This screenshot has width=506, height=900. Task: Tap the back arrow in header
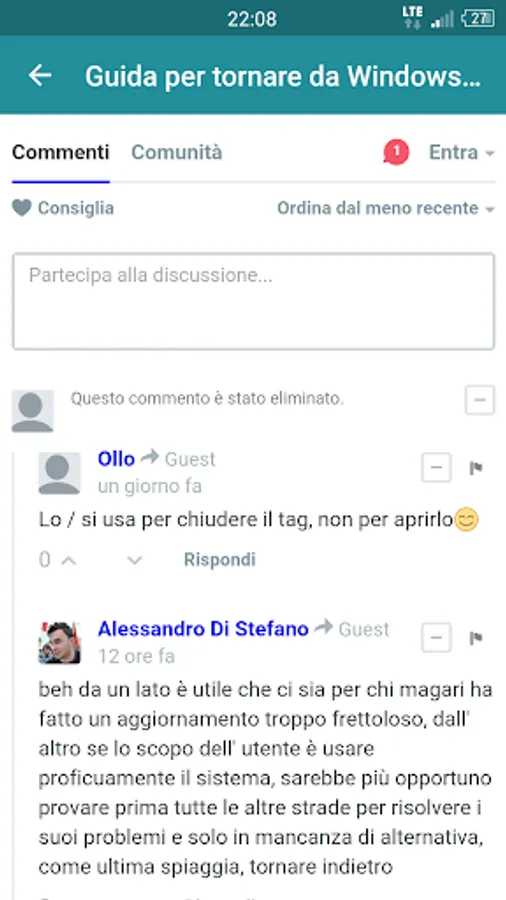(40, 75)
